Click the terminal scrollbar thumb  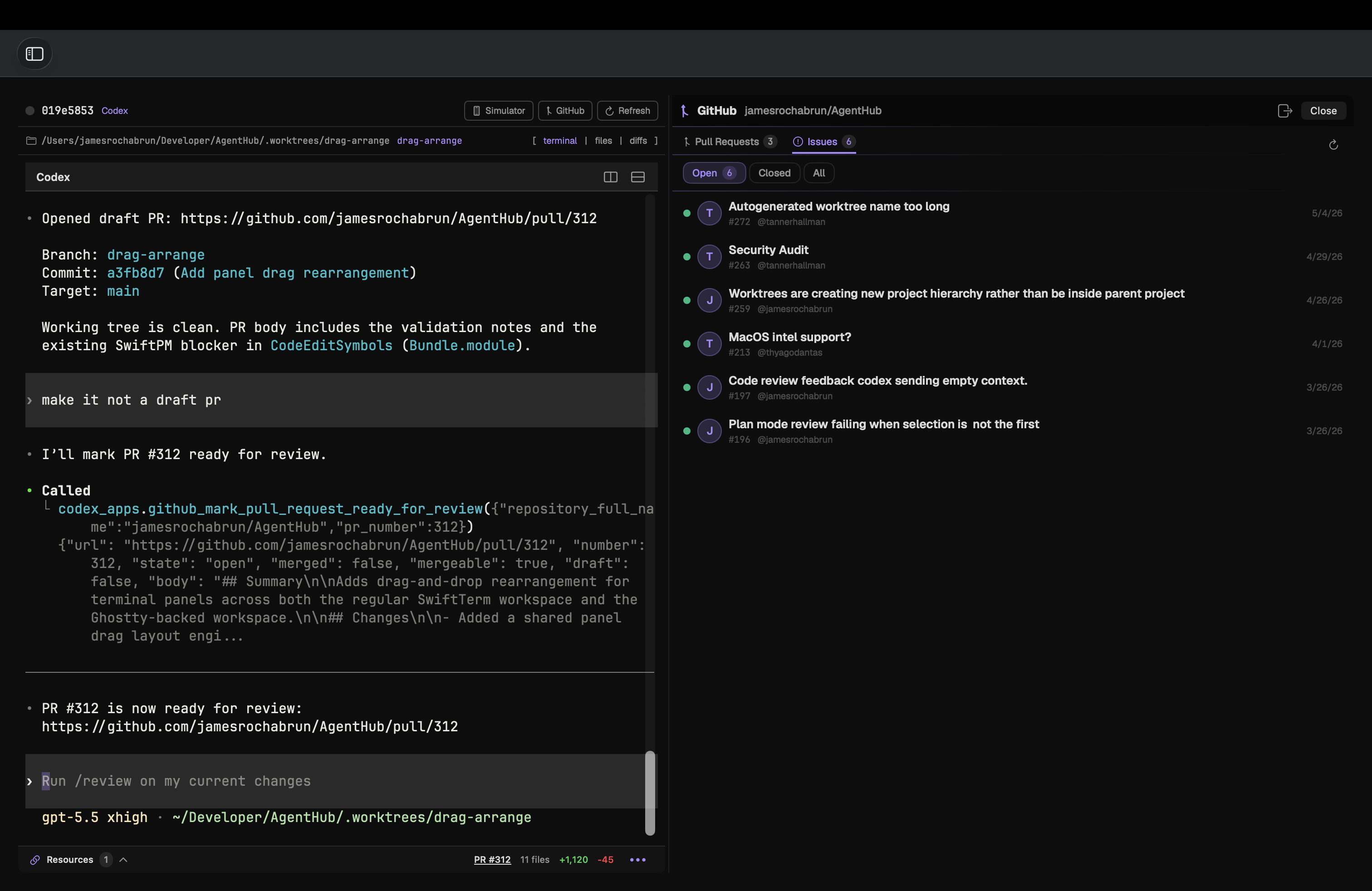tap(650, 793)
